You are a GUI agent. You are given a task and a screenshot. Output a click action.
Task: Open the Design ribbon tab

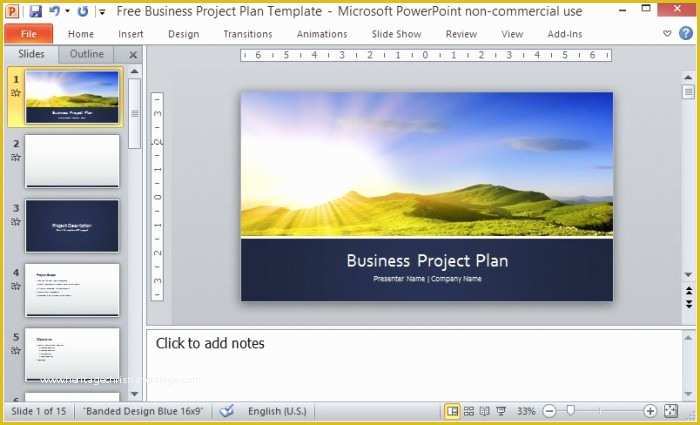tap(183, 34)
